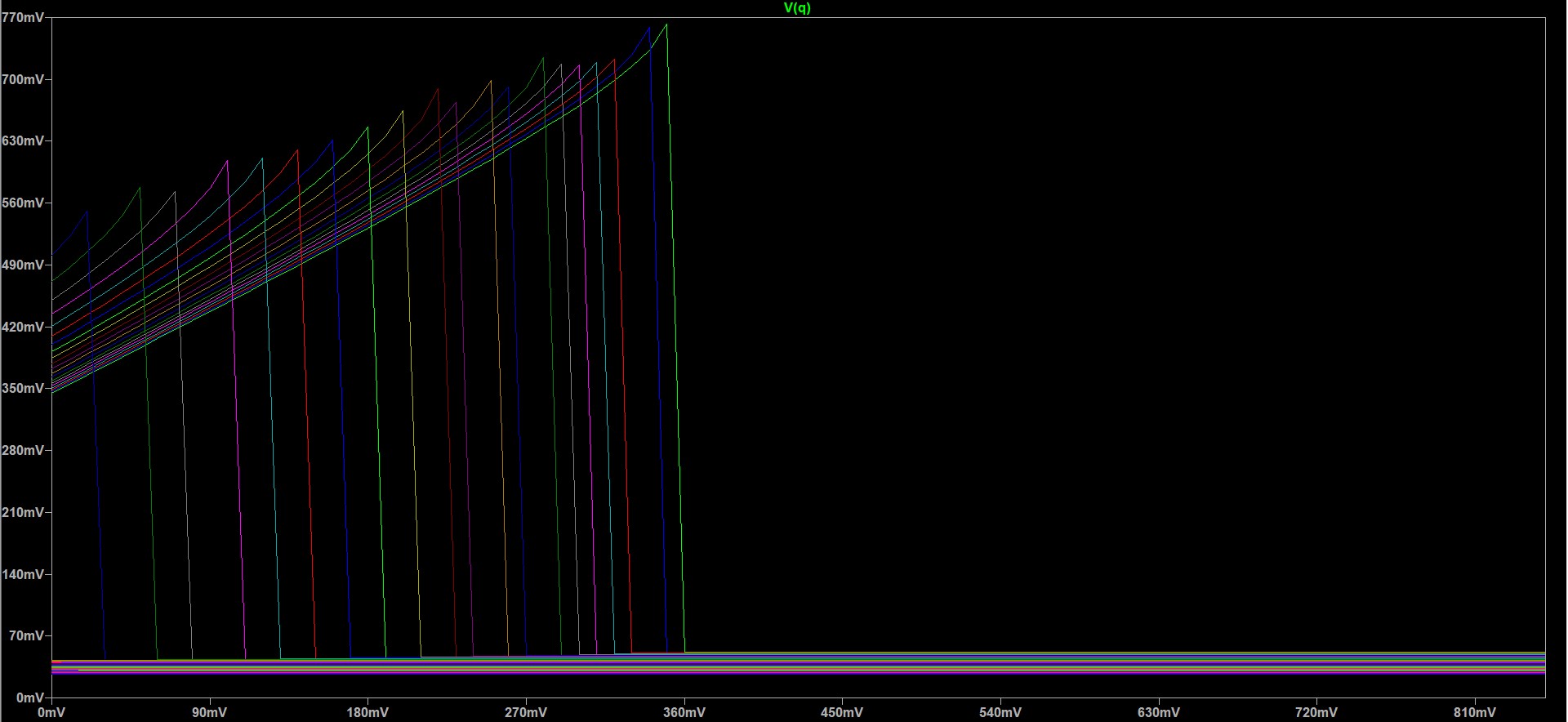Click the 810mV horizontal axis label
1568x722 pixels.
(1475, 712)
